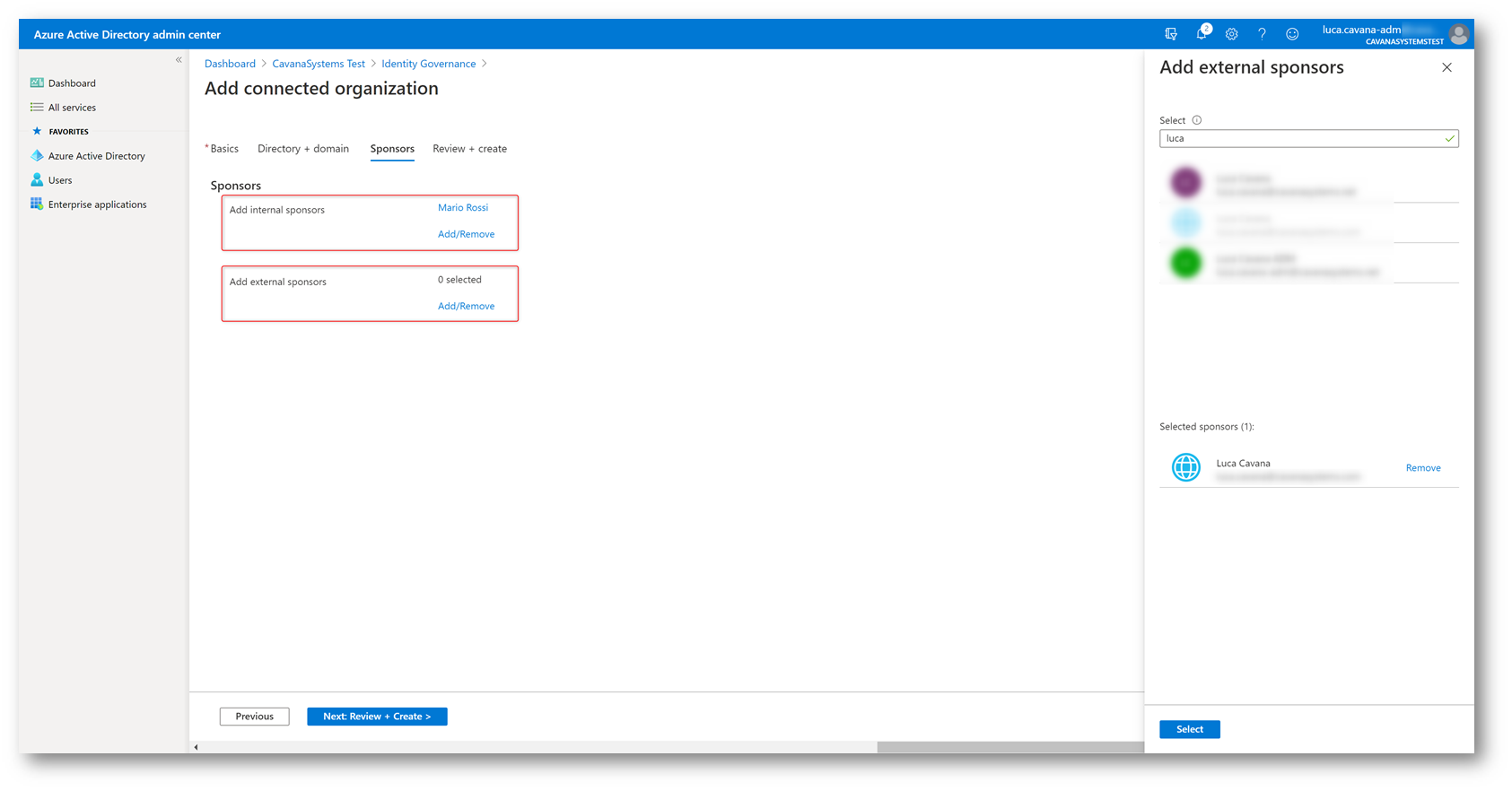Close the Add external sponsors panel
This screenshot has width=1512, height=791.
click(x=1446, y=67)
